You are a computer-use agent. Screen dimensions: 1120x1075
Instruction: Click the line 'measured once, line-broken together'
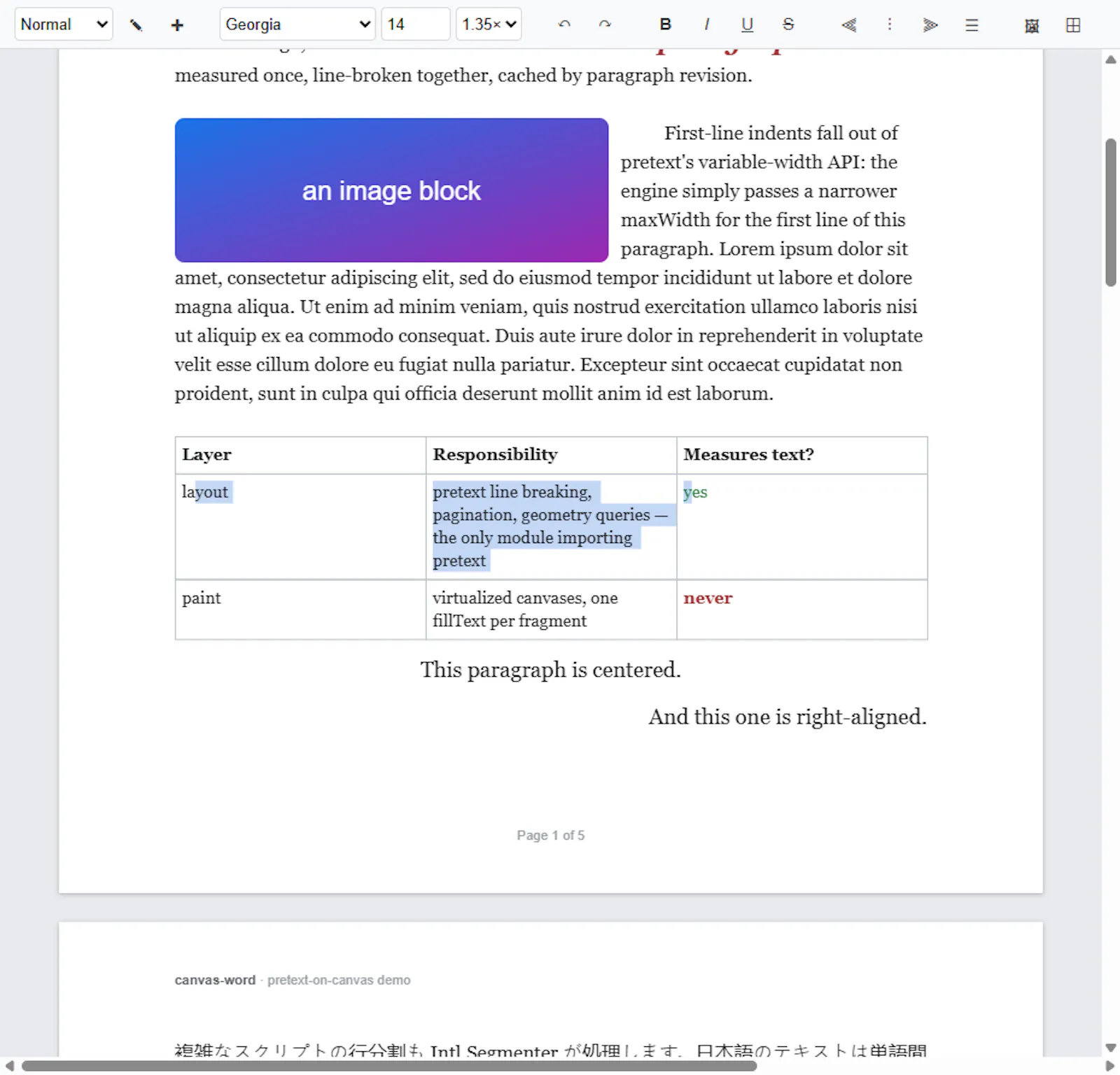[x=463, y=76]
